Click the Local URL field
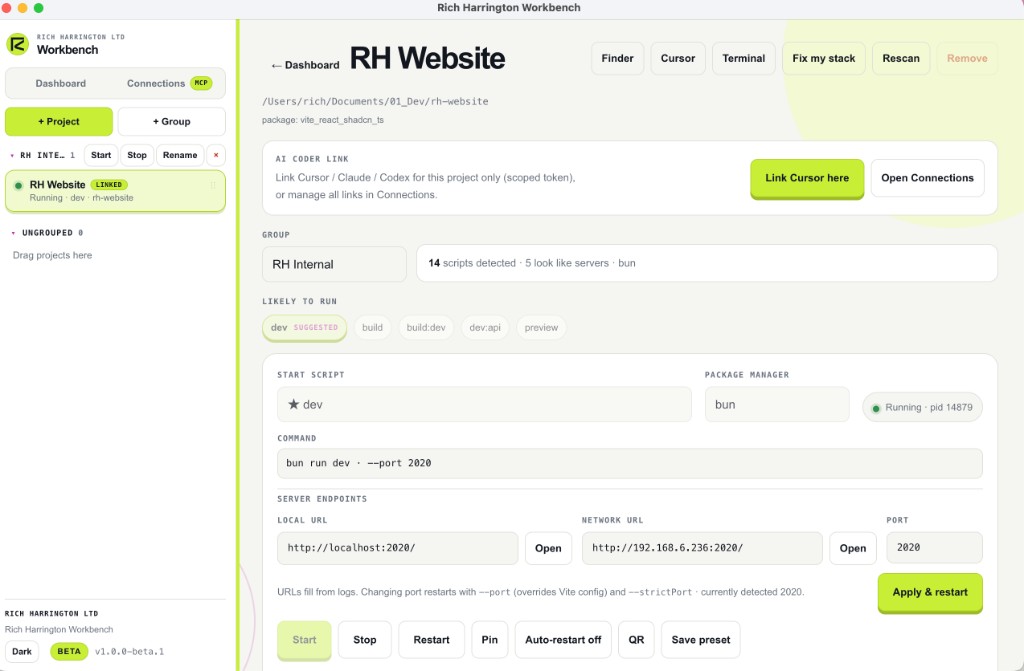Screen dimensions: 1024x671 [398, 548]
